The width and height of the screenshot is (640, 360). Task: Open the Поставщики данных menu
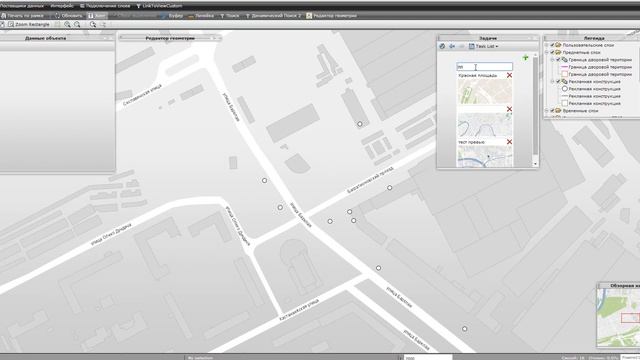22,6
